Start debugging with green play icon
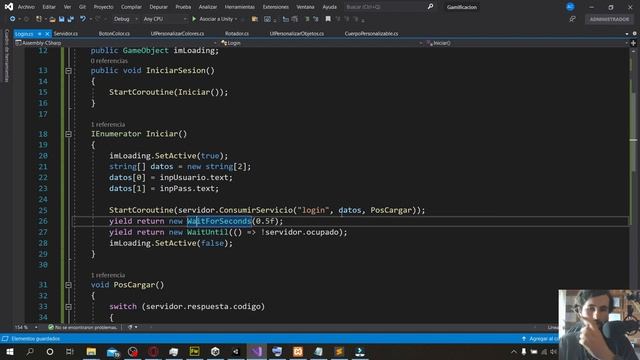This screenshot has width=640, height=360. (x=194, y=19)
